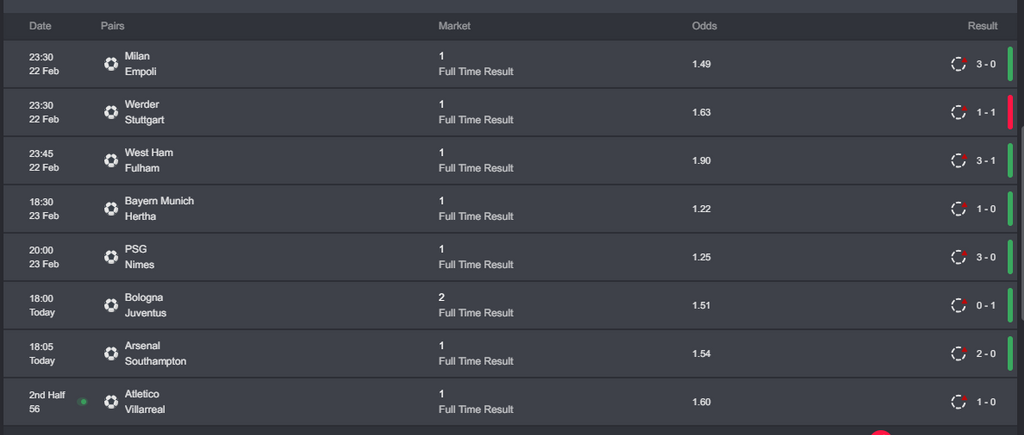Viewport: 1024px width, 435px height.
Task: Click the Result column header
Action: 982,26
